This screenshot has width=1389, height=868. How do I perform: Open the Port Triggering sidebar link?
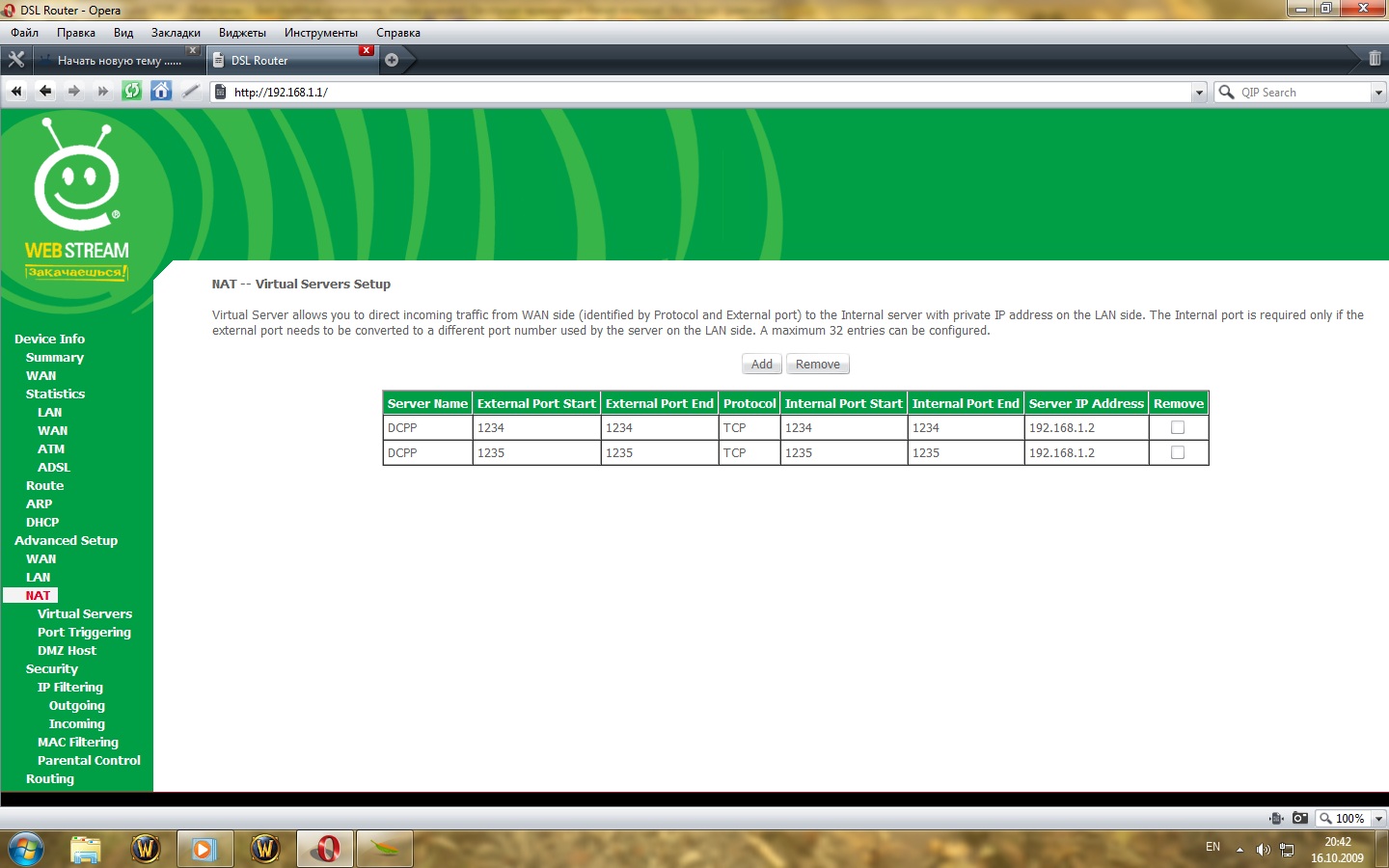tap(84, 633)
